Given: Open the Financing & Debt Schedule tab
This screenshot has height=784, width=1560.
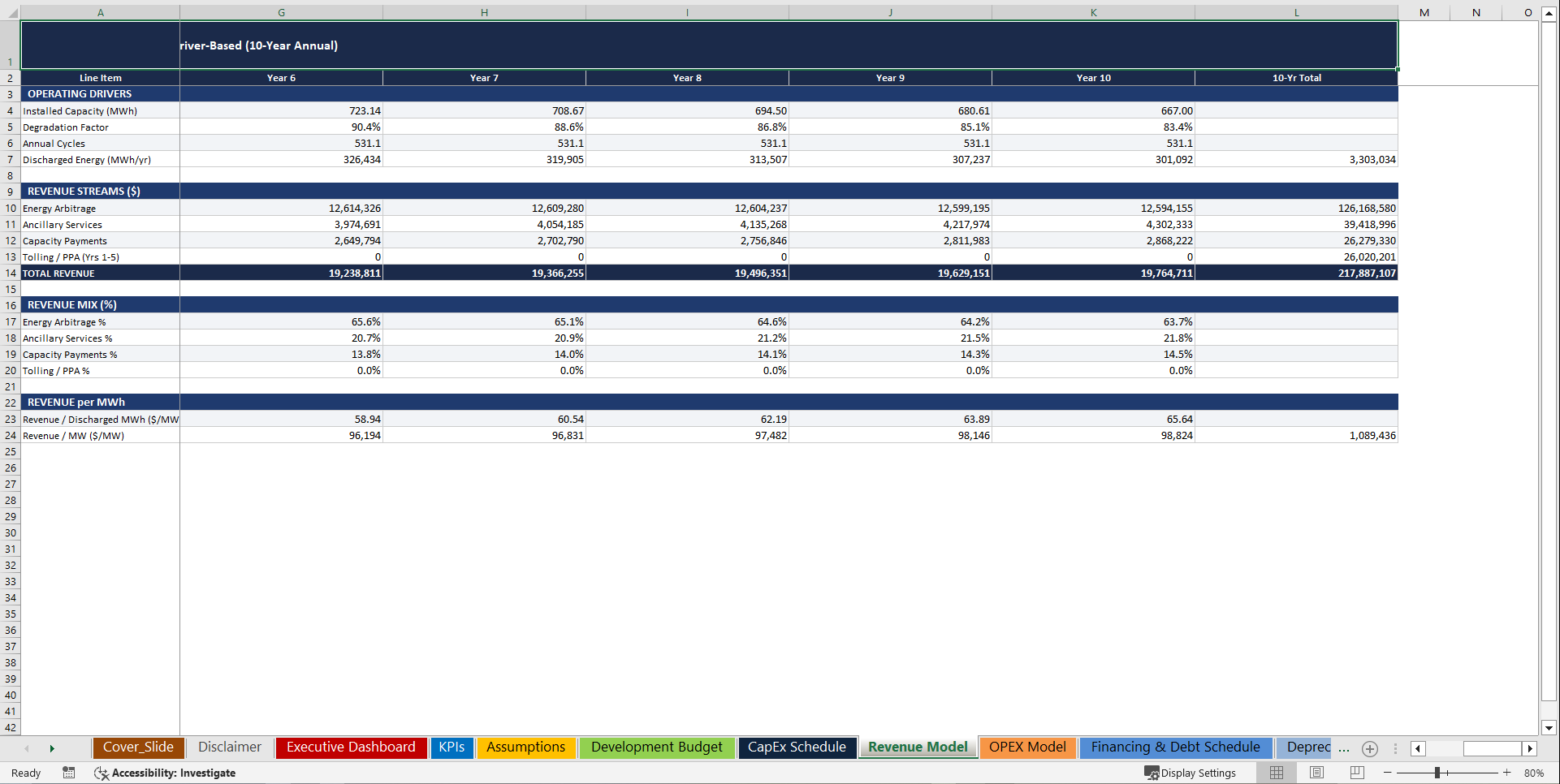Looking at the screenshot, I should 1174,747.
